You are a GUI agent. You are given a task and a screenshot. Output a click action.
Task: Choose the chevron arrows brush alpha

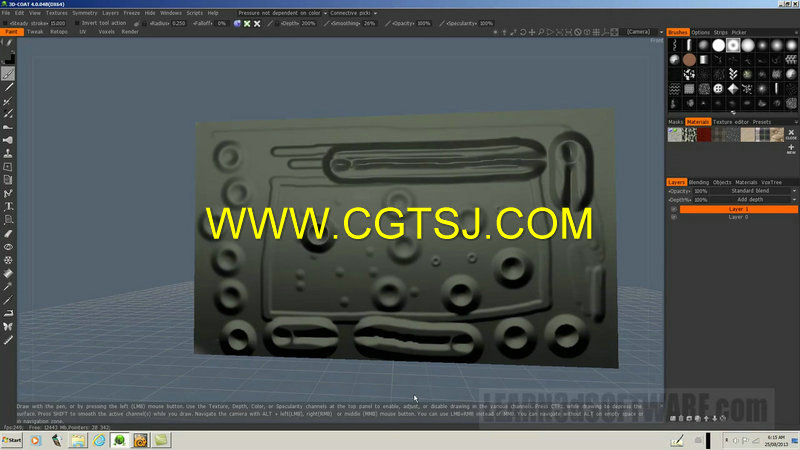point(733,74)
